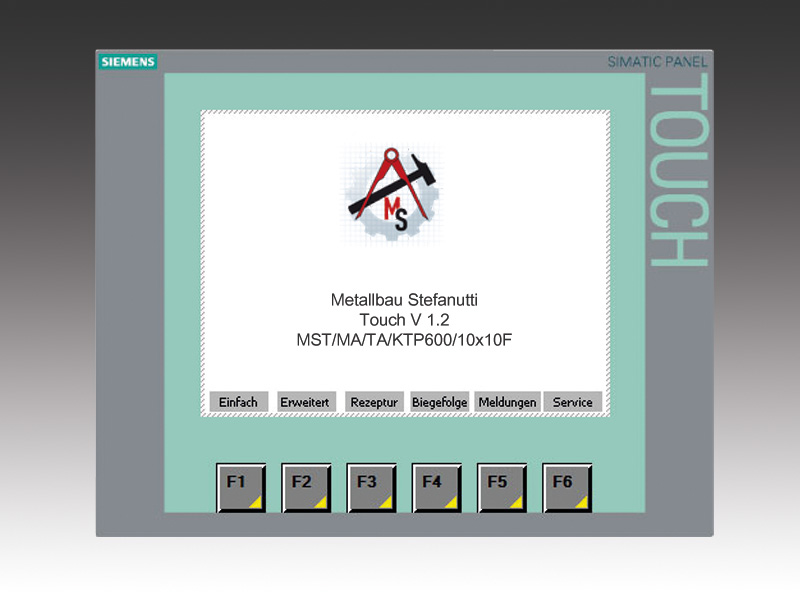Click the 'Metallbau Stefanutti' title text

pyautogui.click(x=404, y=300)
